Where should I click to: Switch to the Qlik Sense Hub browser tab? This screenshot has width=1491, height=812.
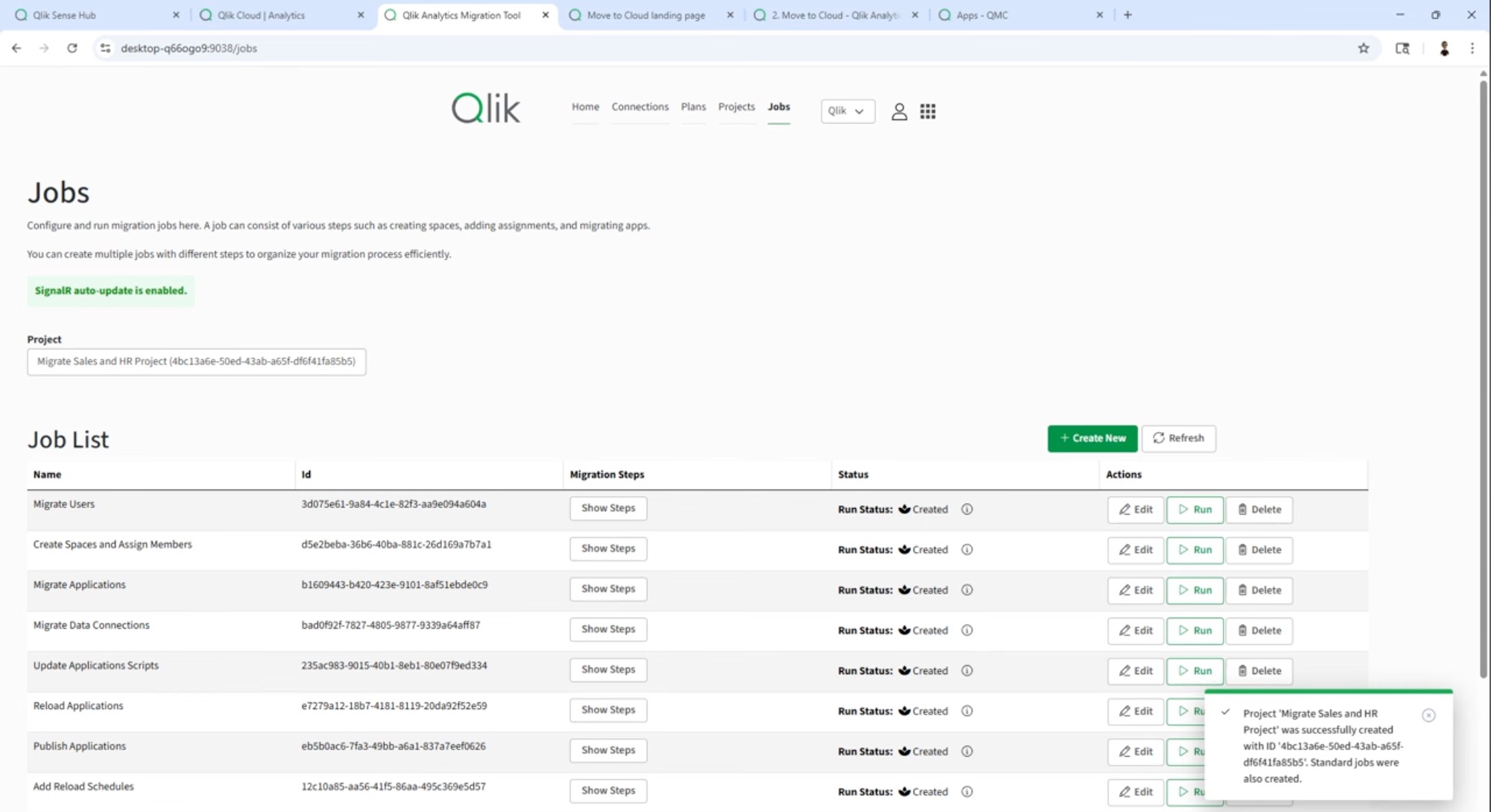pyautogui.click(x=82, y=14)
